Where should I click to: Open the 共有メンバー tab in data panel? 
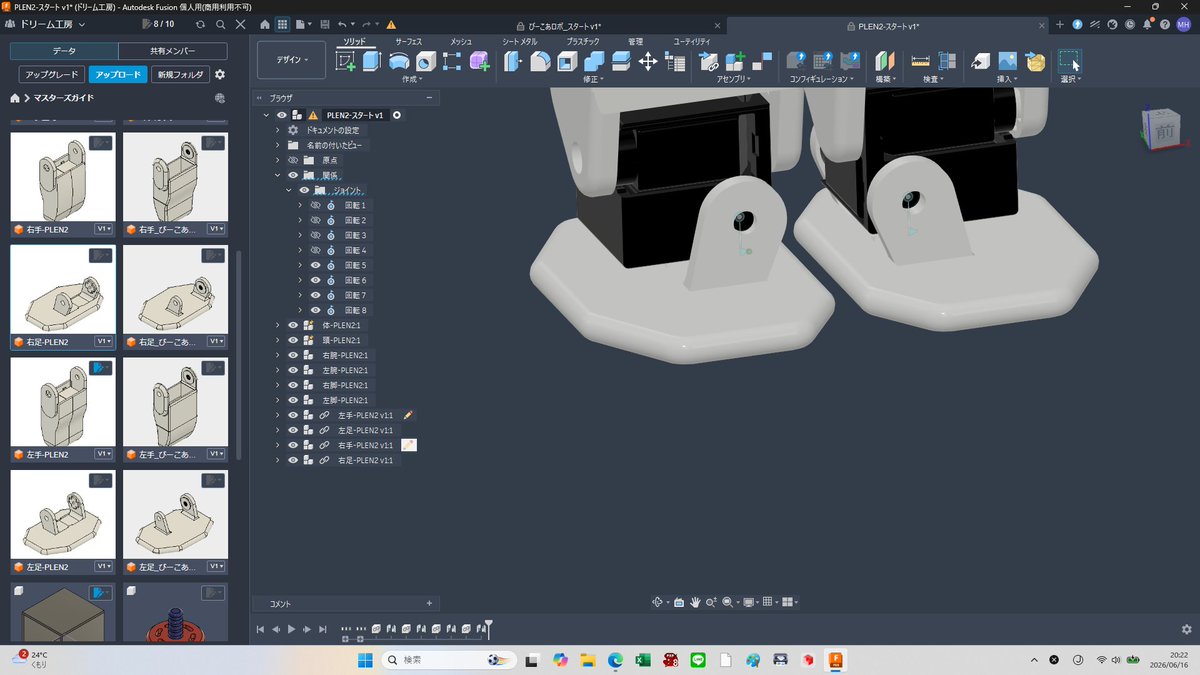tap(173, 51)
